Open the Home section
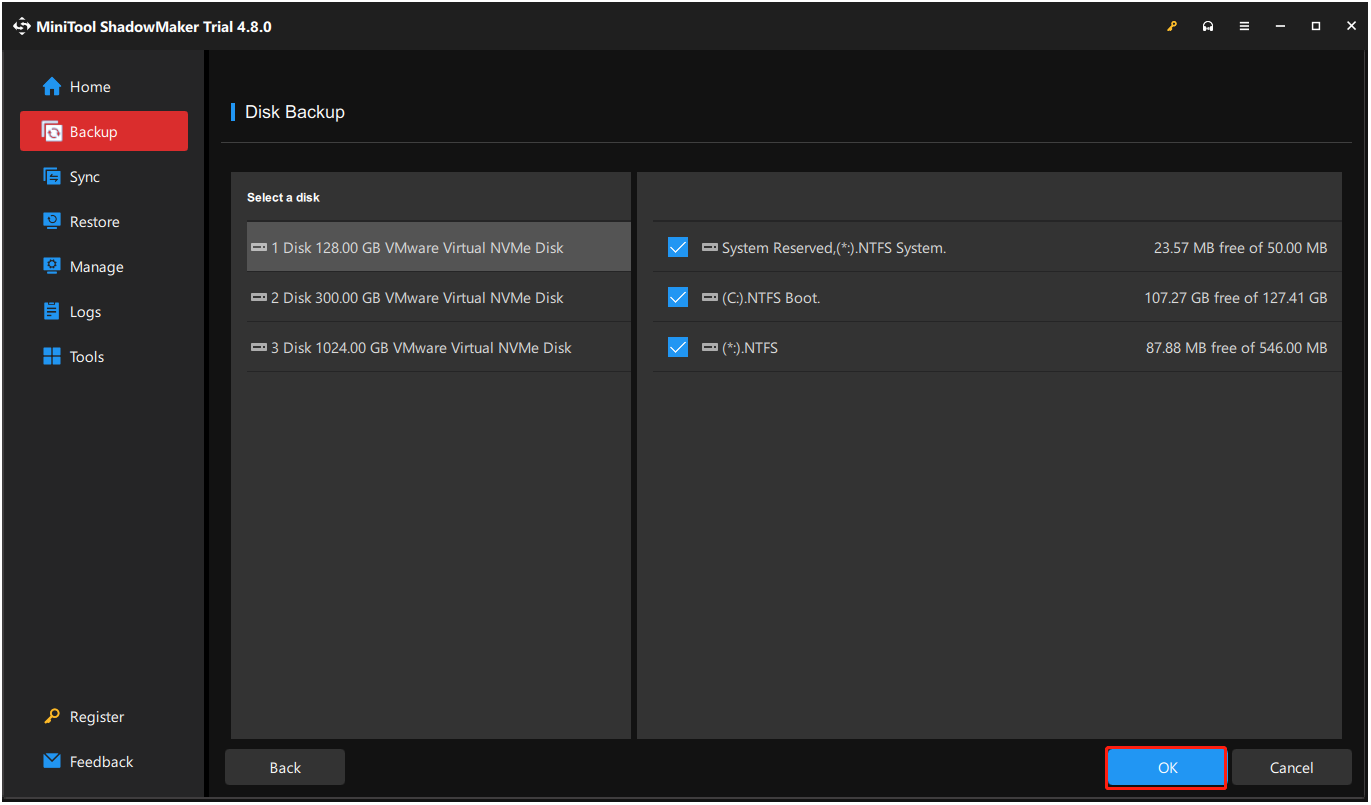The height and width of the screenshot is (805, 1371). pos(85,86)
